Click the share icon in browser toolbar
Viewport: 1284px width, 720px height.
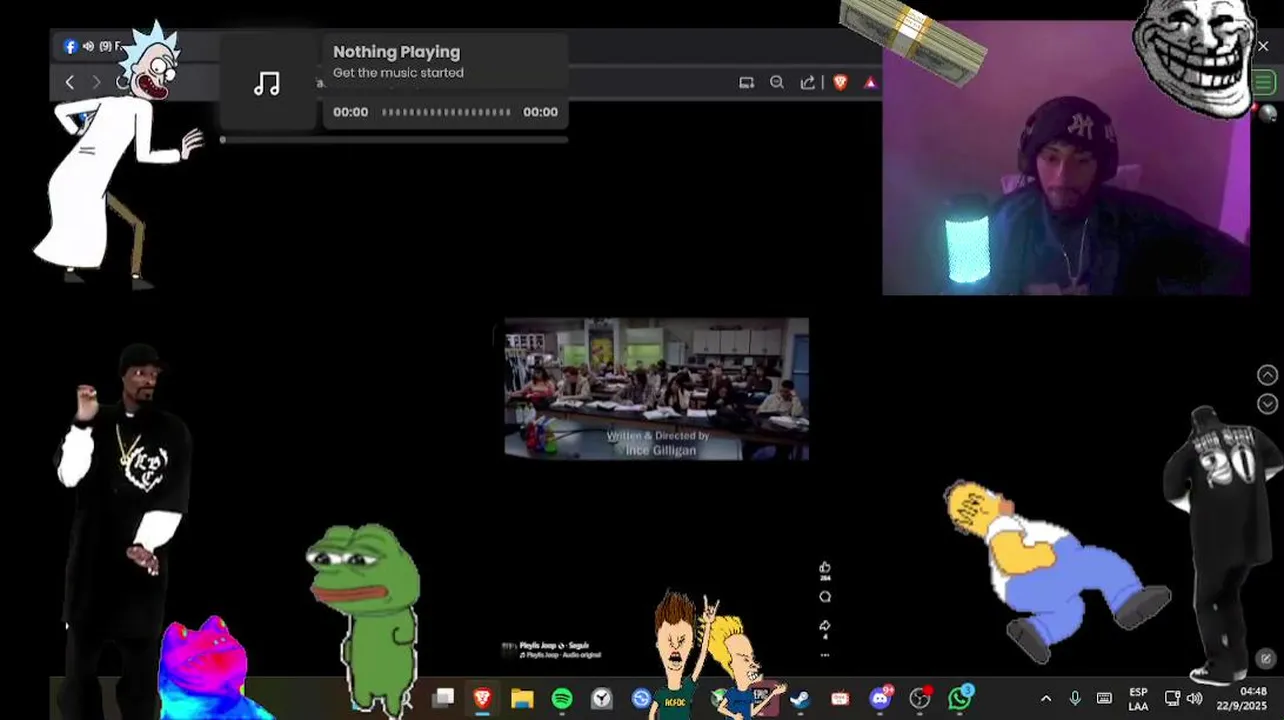coord(808,83)
